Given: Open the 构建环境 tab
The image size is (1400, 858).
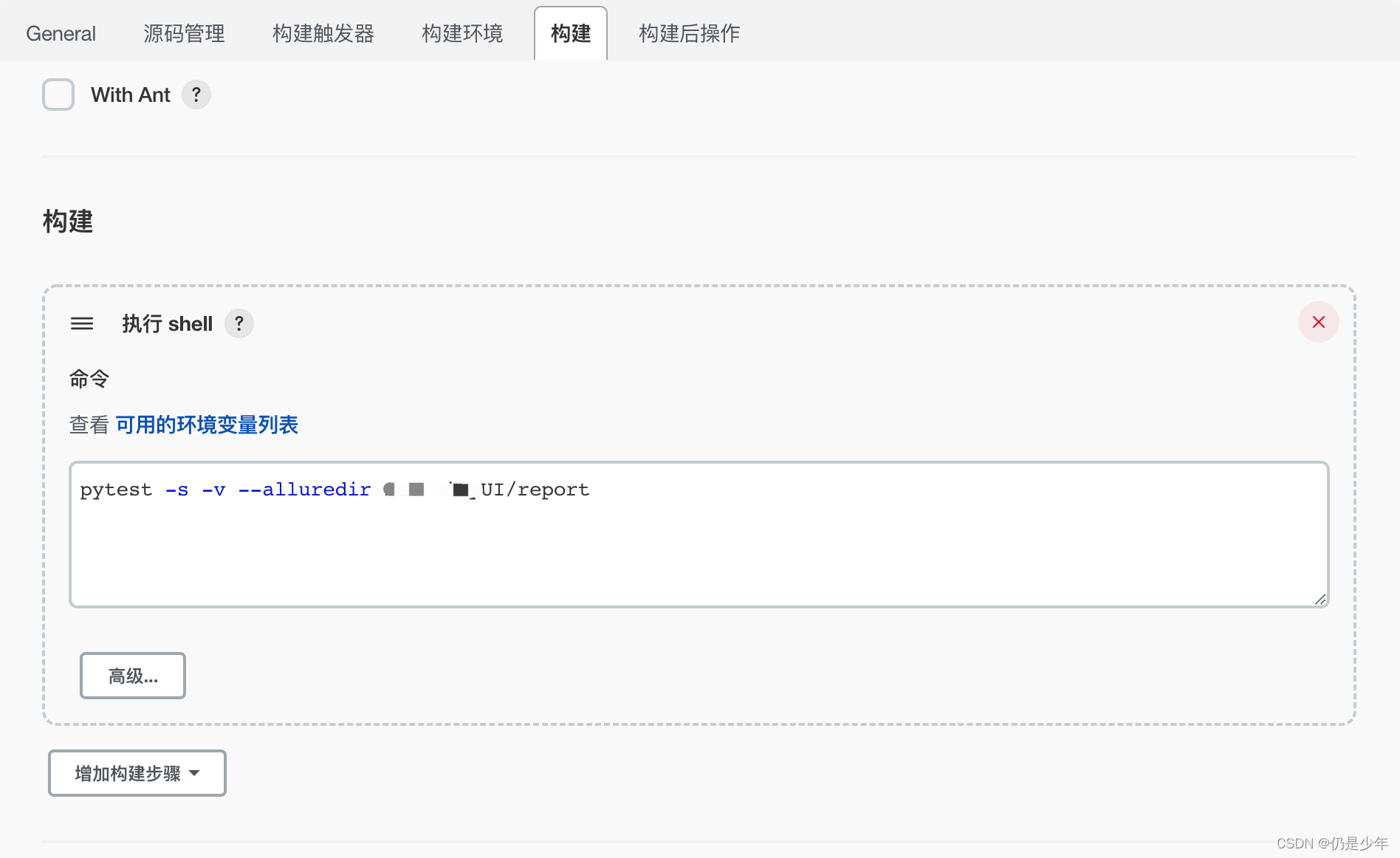Looking at the screenshot, I should tap(462, 33).
